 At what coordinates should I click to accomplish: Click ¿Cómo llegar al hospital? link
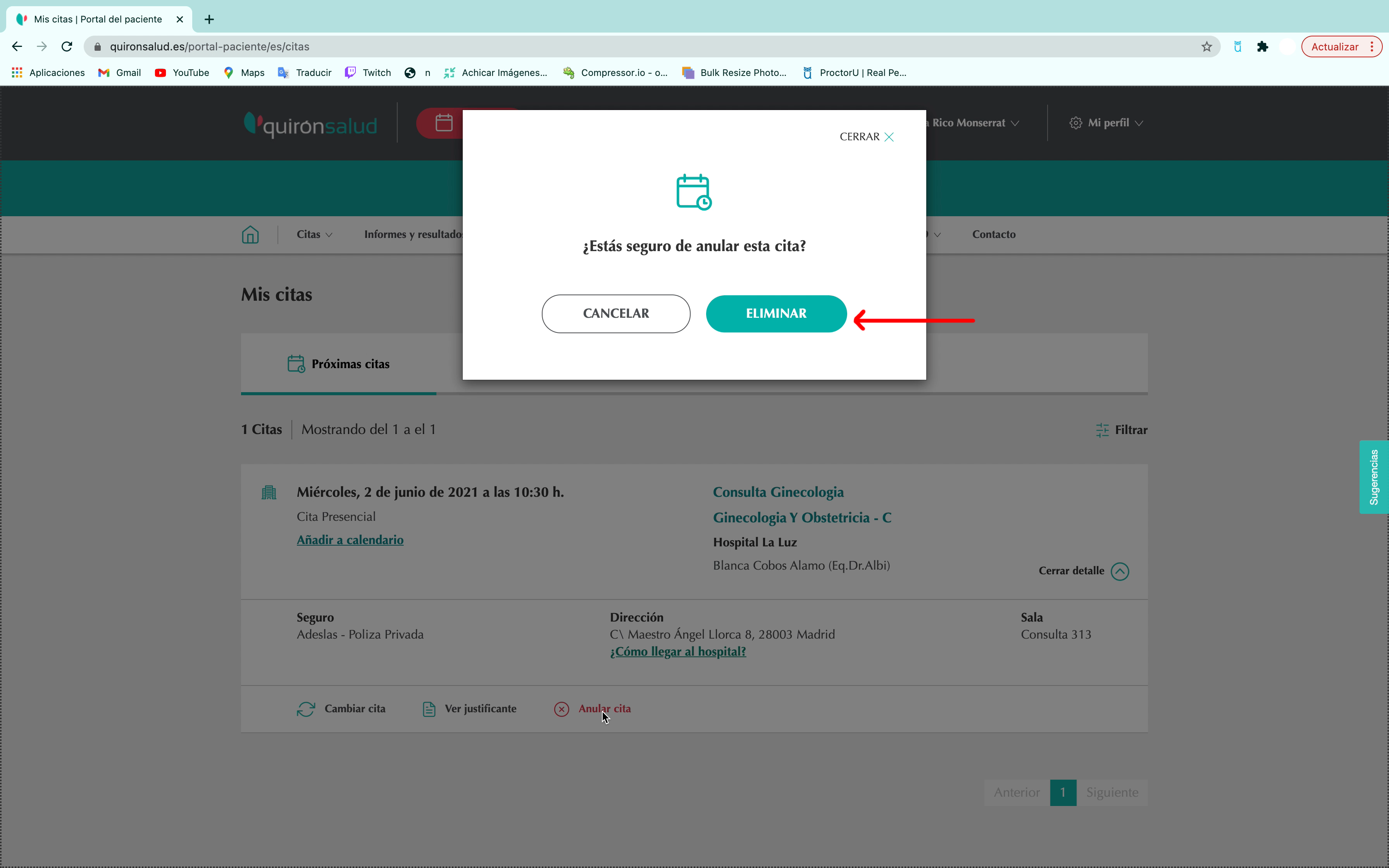tap(678, 651)
